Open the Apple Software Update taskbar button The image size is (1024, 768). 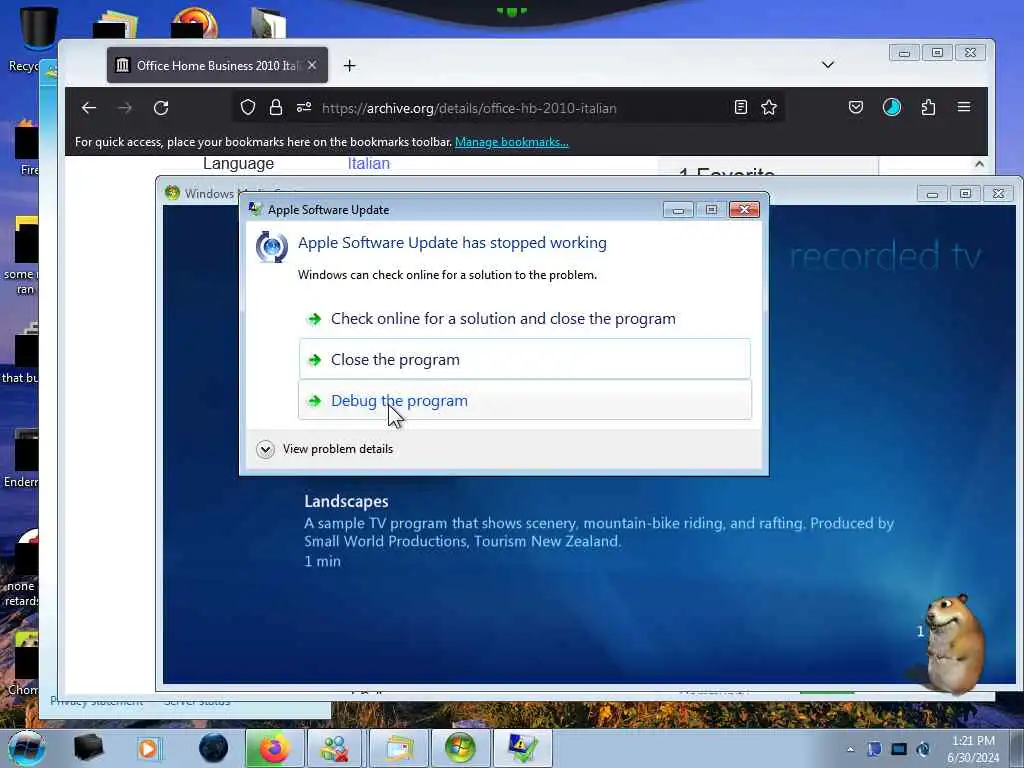523,748
